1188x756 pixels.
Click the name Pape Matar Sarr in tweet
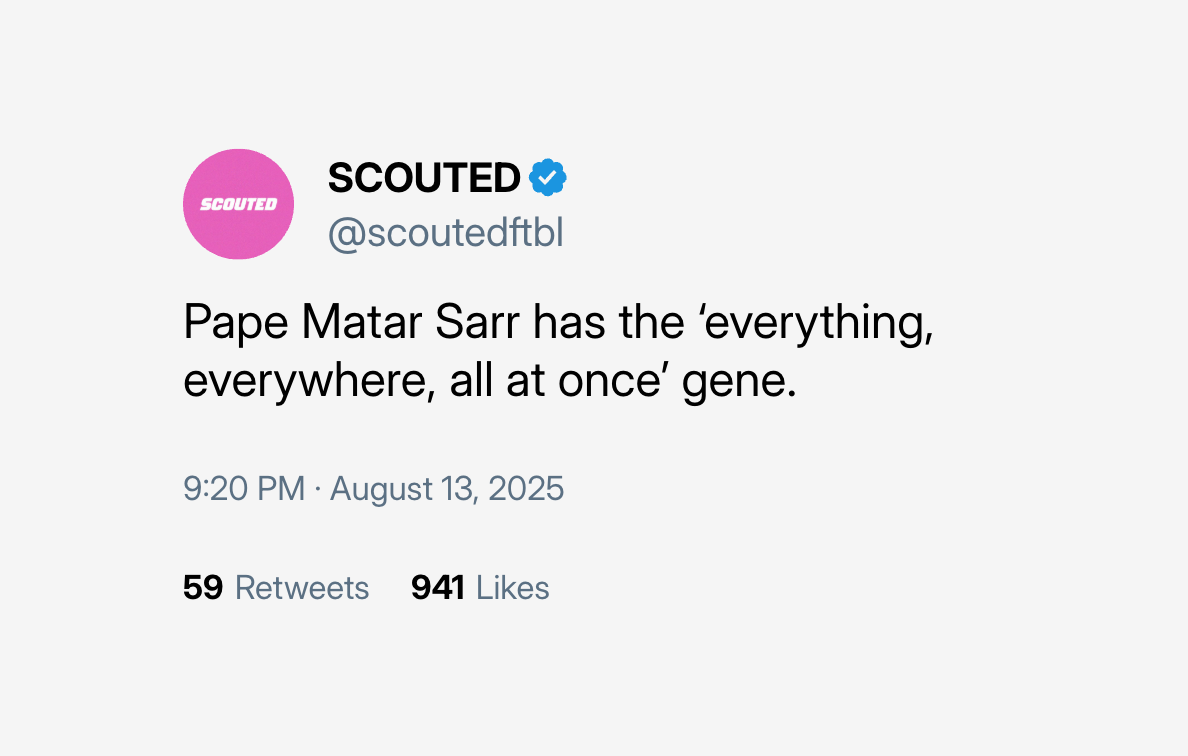(x=352, y=323)
